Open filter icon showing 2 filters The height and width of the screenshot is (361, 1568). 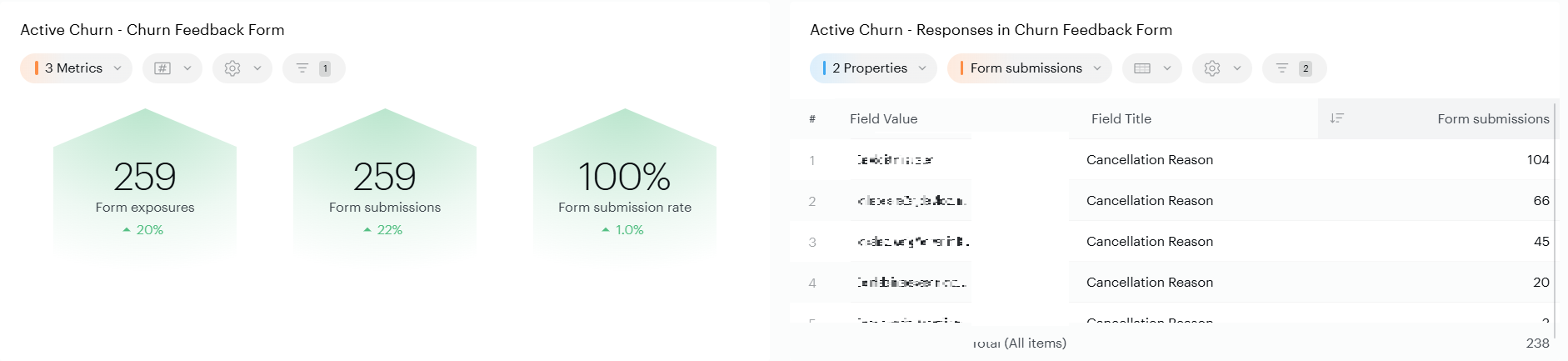pyautogui.click(x=1294, y=68)
